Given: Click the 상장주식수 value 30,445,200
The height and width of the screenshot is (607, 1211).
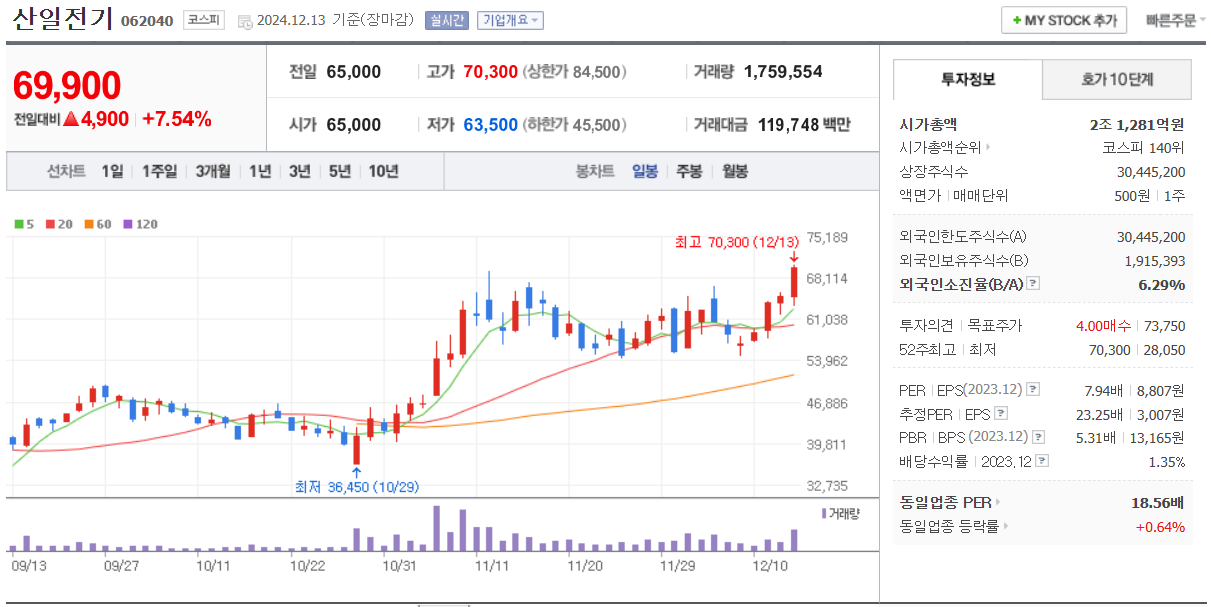Looking at the screenshot, I should pos(1151,172).
